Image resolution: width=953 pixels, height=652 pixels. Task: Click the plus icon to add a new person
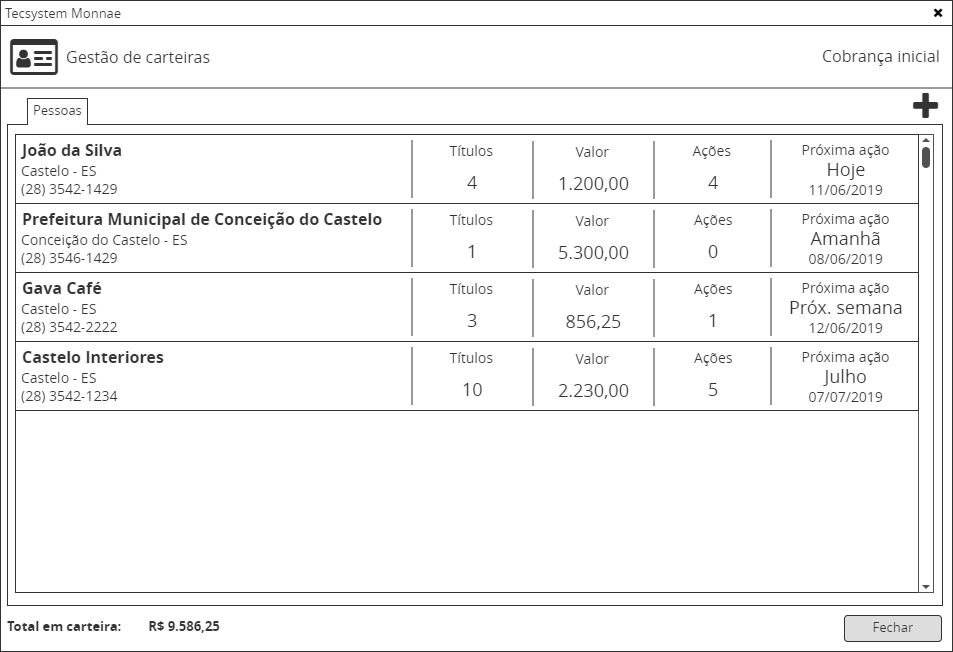coord(925,103)
